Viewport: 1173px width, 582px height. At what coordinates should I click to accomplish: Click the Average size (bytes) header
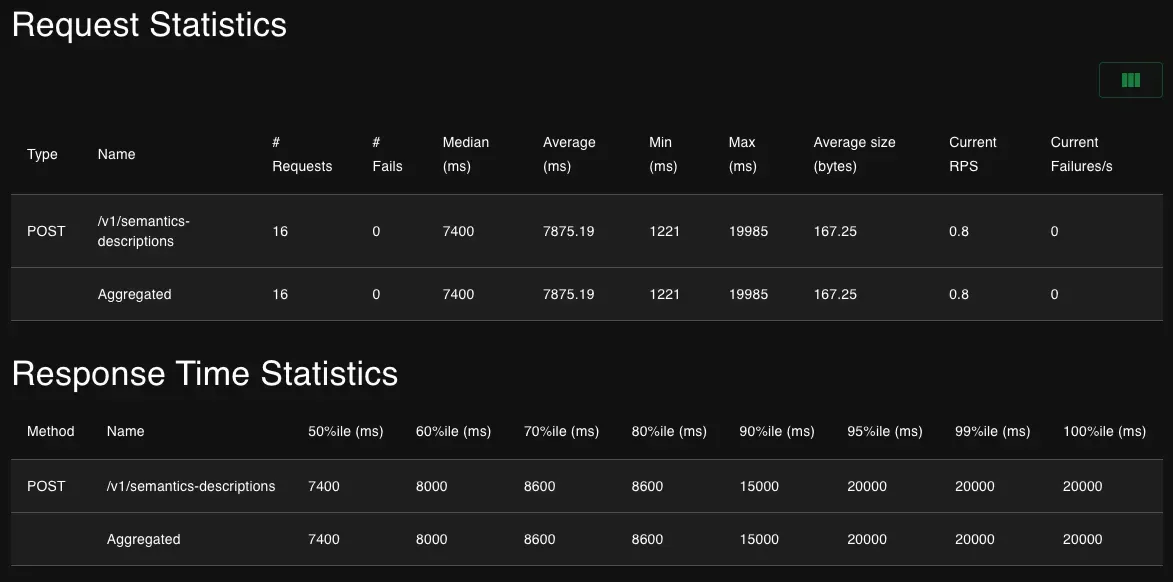click(x=854, y=154)
